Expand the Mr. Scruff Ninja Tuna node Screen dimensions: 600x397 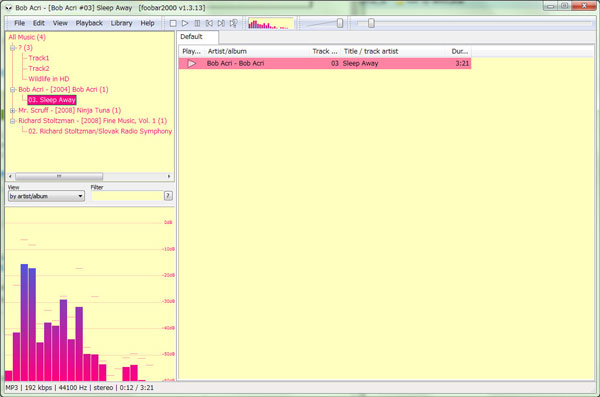(x=13, y=111)
